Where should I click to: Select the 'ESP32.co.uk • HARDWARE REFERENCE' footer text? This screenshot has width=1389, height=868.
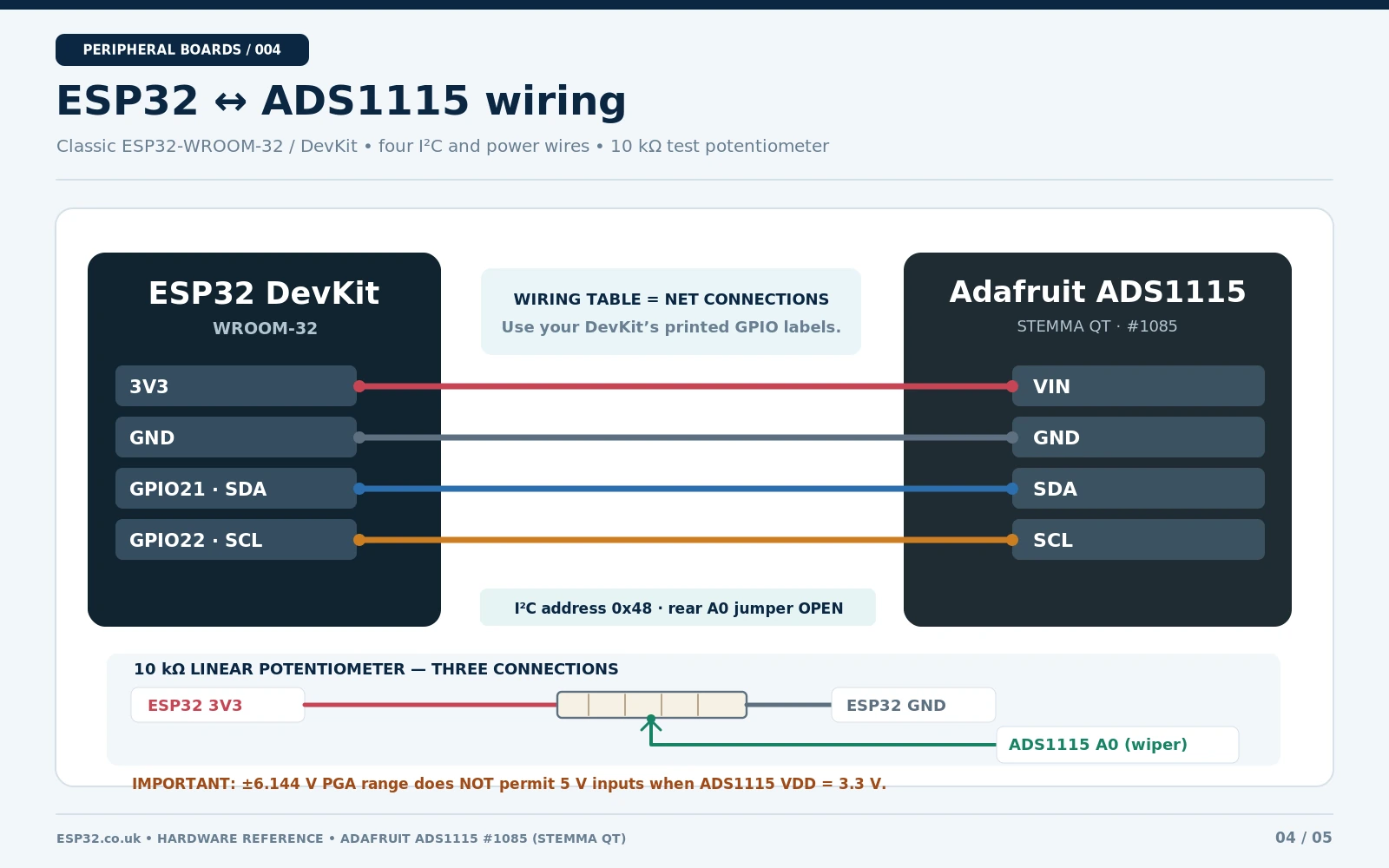coord(341,838)
